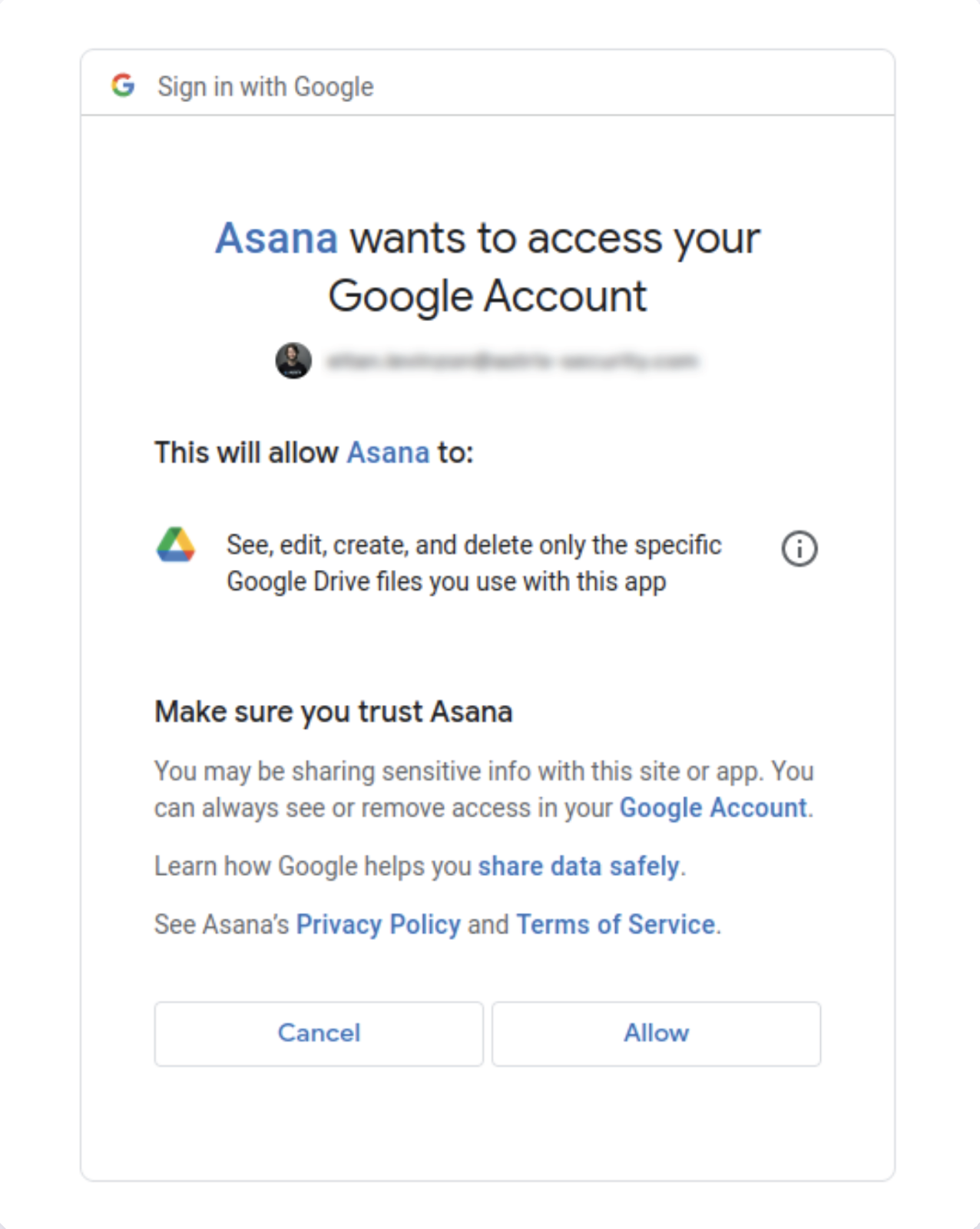Click the Cancel button

(319, 1033)
